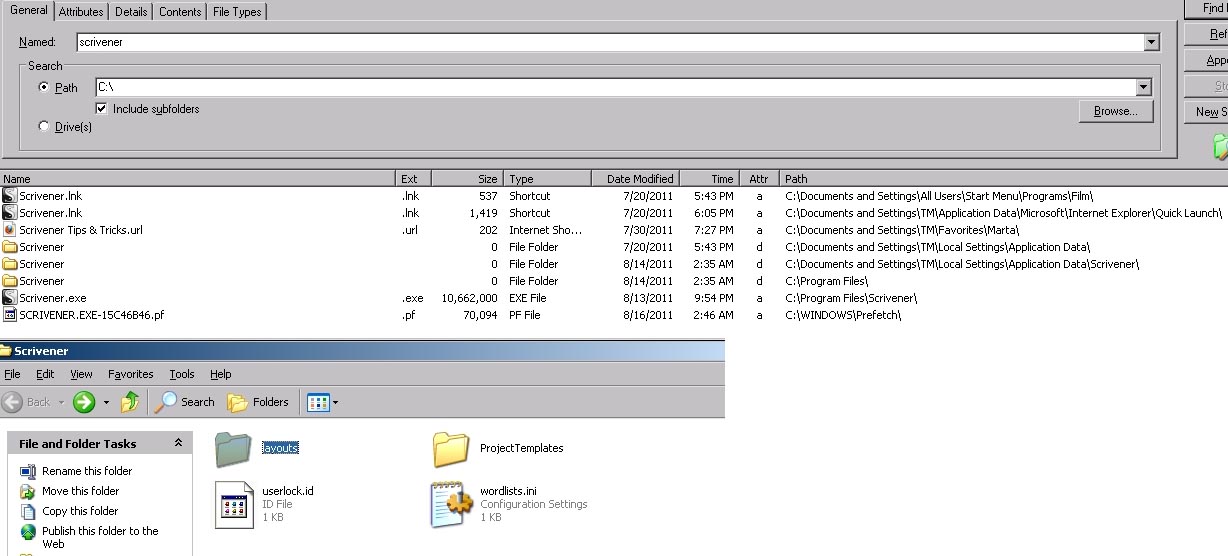Select the Path radio button
The width and height of the screenshot is (1228, 556).
(x=43, y=87)
